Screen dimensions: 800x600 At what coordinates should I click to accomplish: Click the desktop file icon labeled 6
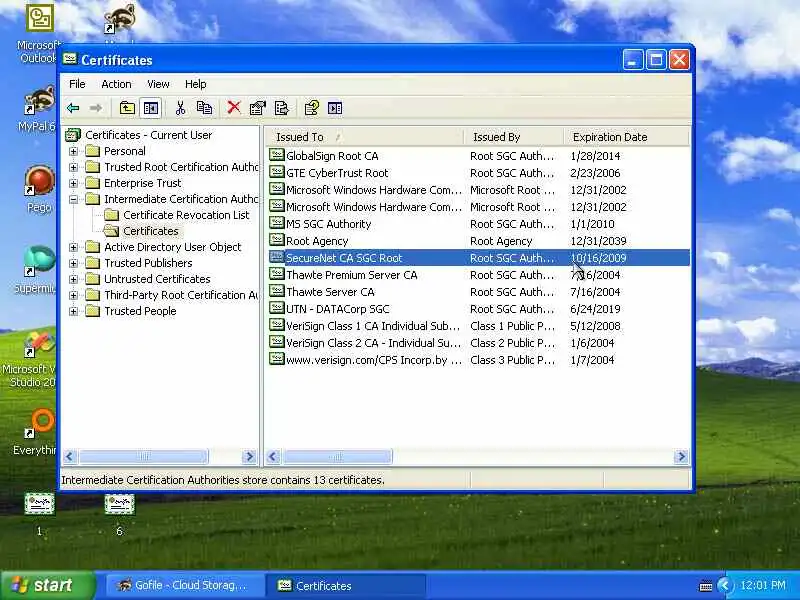click(119, 505)
